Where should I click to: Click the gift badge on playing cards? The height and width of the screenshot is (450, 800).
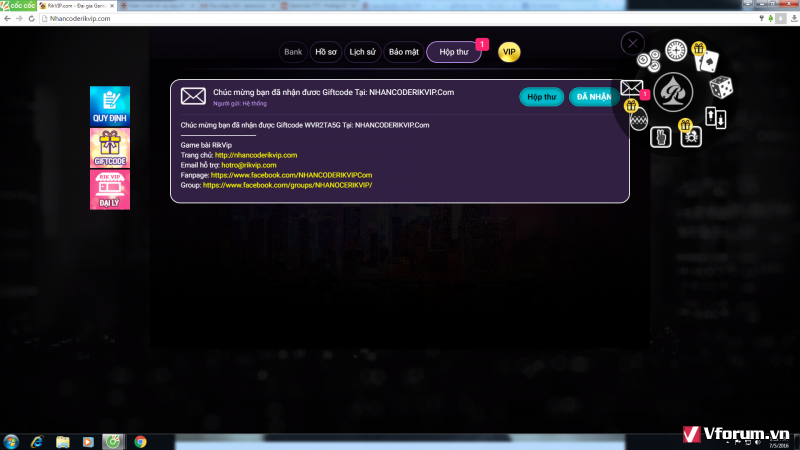click(x=698, y=48)
